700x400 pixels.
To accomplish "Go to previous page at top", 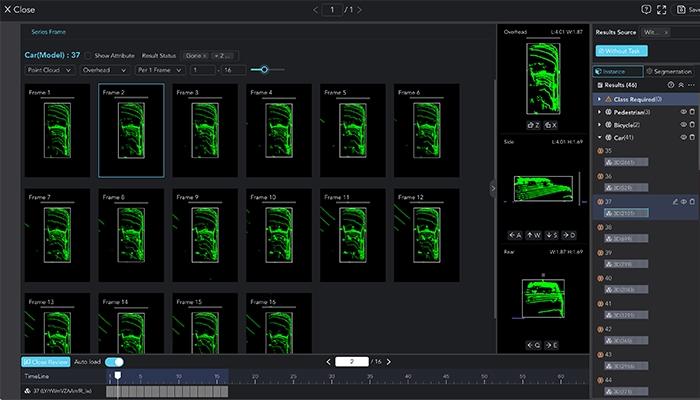I will pyautogui.click(x=316, y=9).
